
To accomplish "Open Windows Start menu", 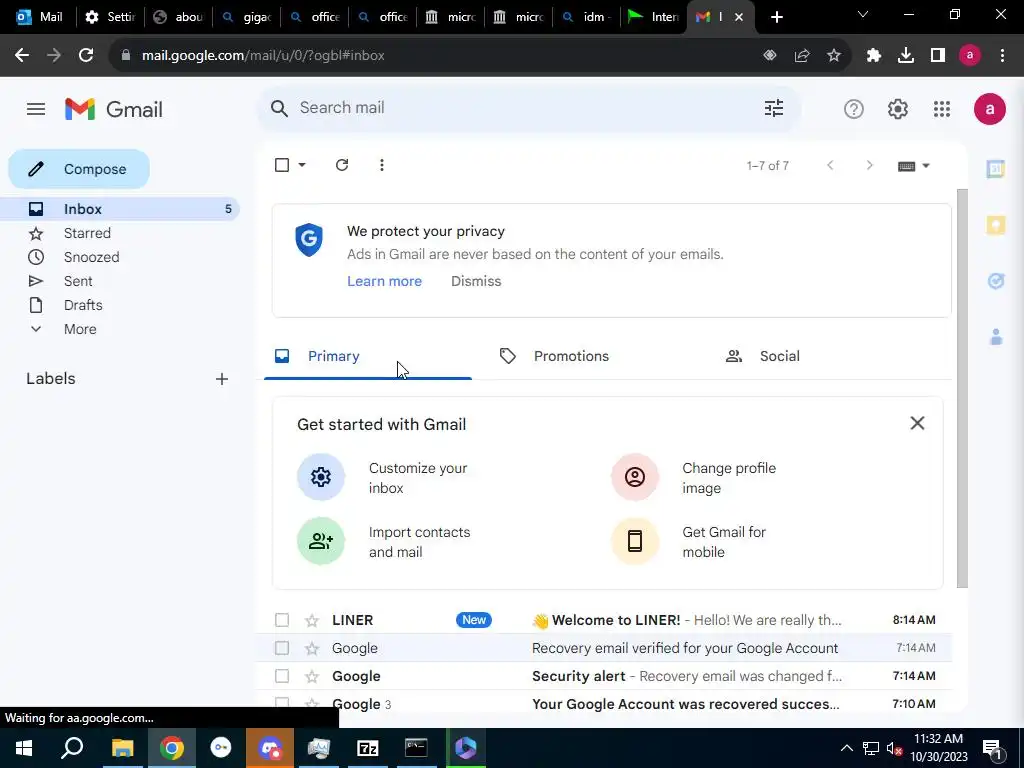I will pos(24,748).
